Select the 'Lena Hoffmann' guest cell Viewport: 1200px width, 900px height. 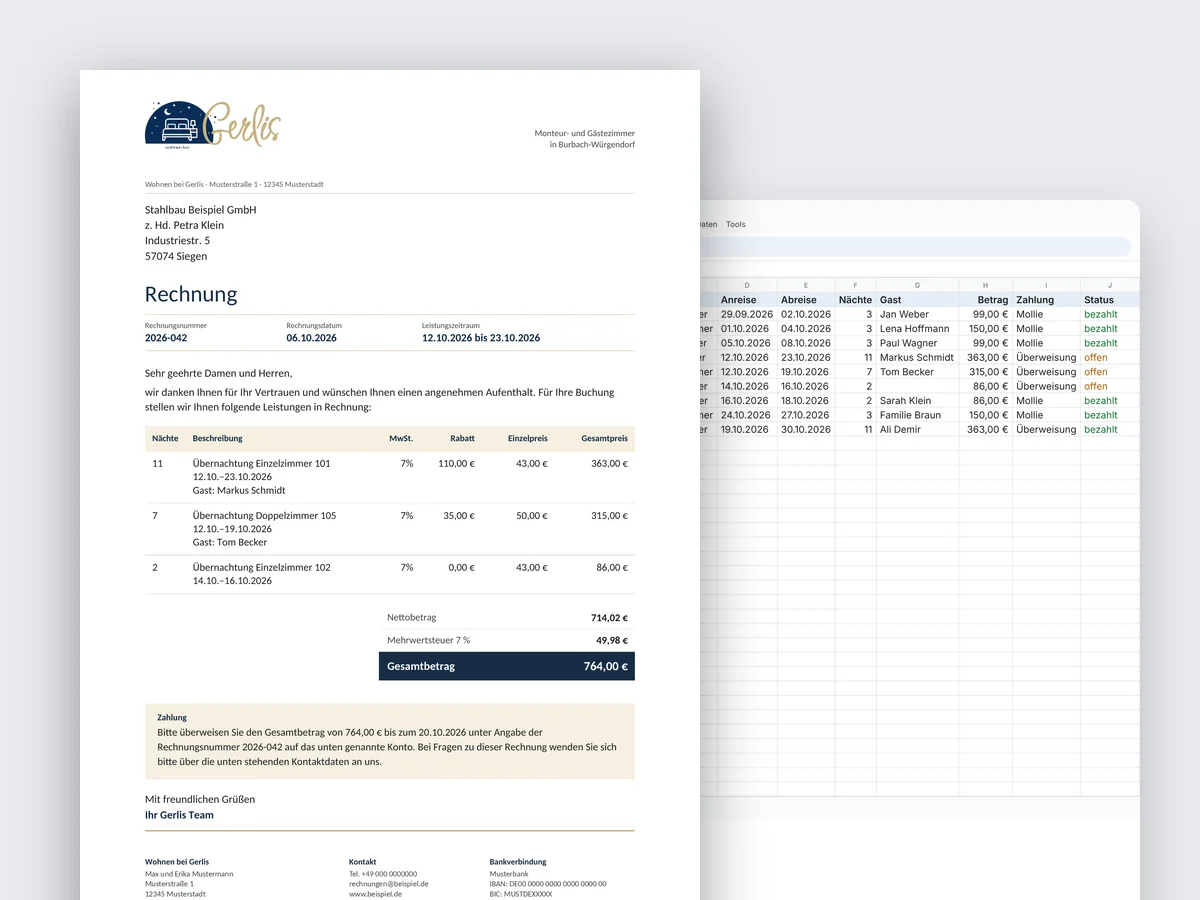pos(915,329)
